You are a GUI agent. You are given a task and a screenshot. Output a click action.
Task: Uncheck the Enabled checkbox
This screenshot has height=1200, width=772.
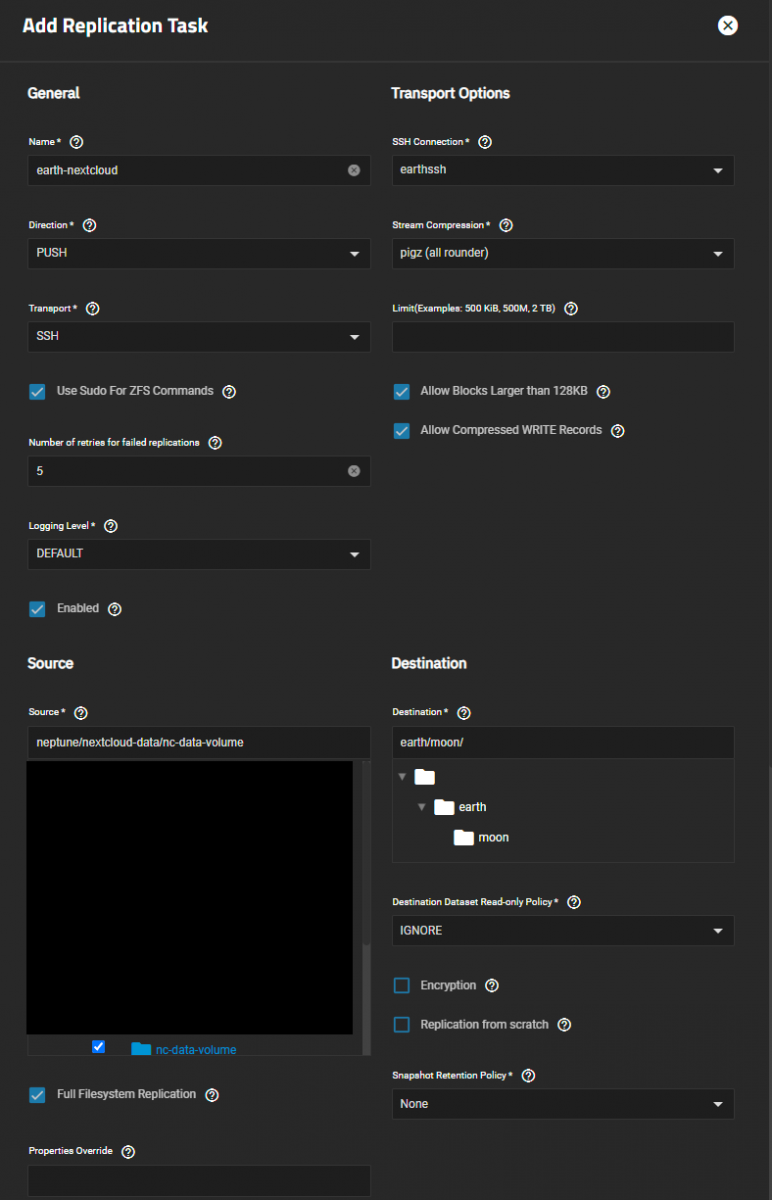tap(37, 609)
